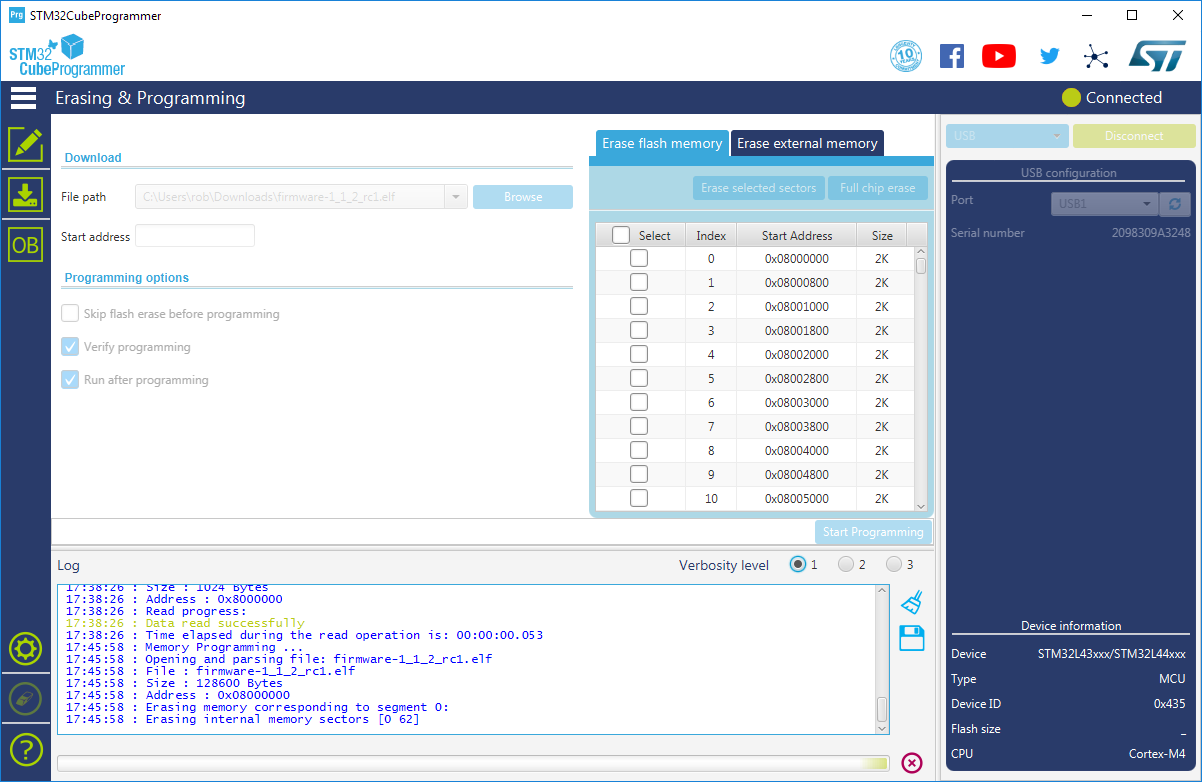Click the Disconnect button
Screen dimensions: 1202x782
click(1134, 136)
